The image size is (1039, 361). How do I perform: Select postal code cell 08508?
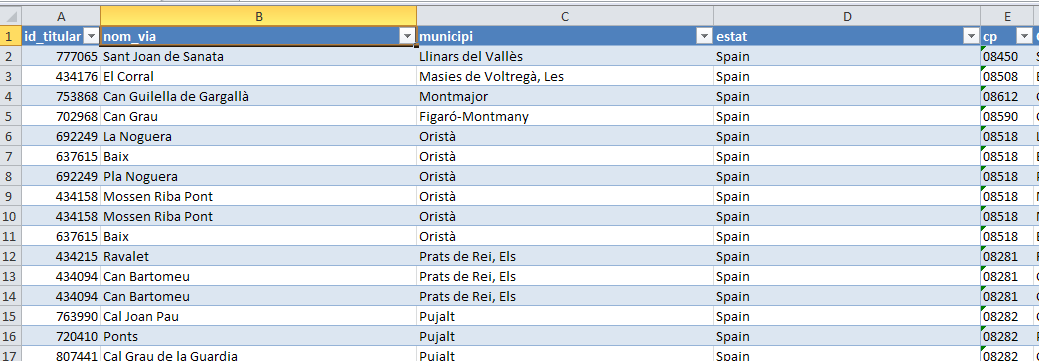[1007, 77]
